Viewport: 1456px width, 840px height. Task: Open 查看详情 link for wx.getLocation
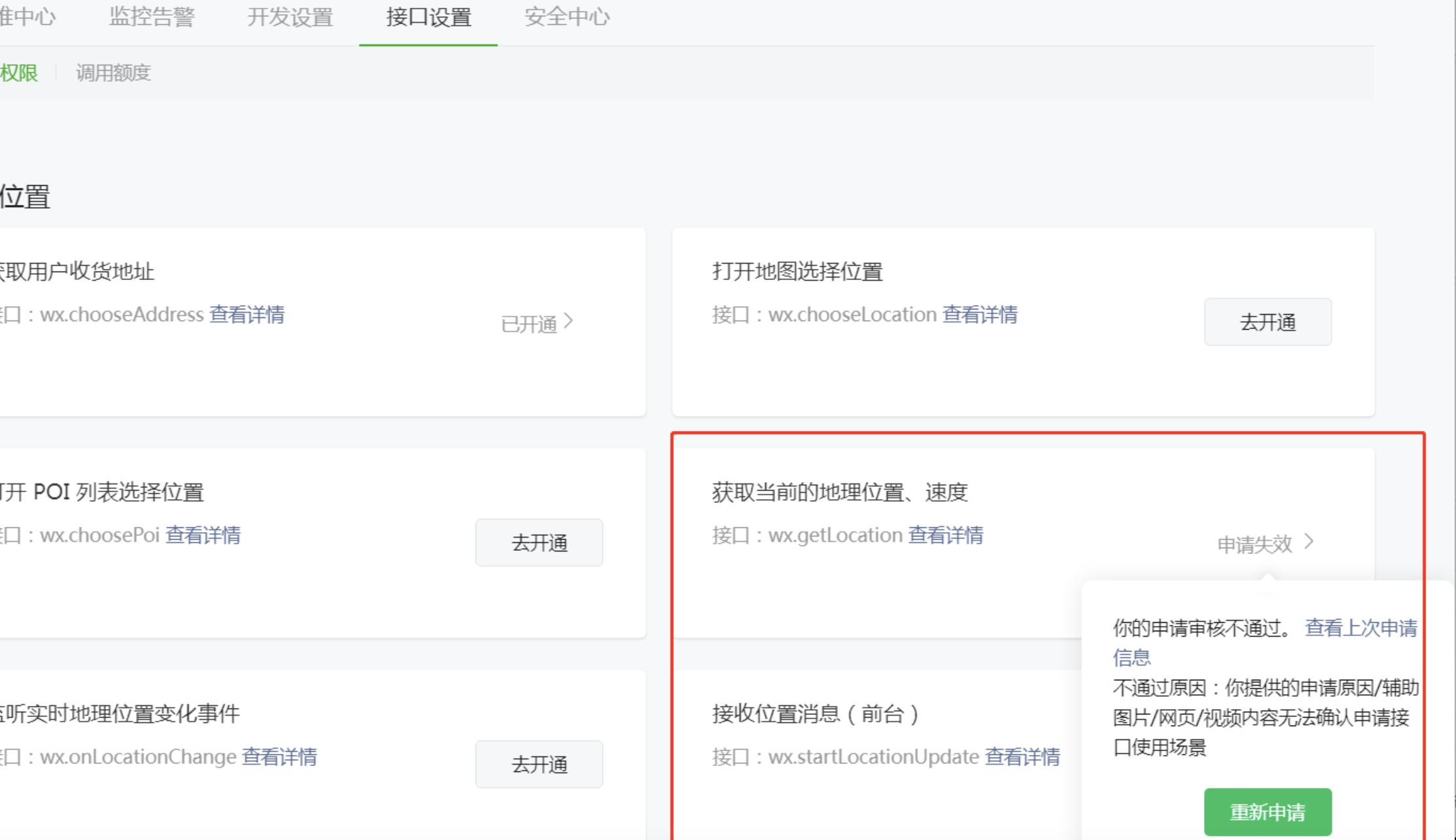point(945,535)
